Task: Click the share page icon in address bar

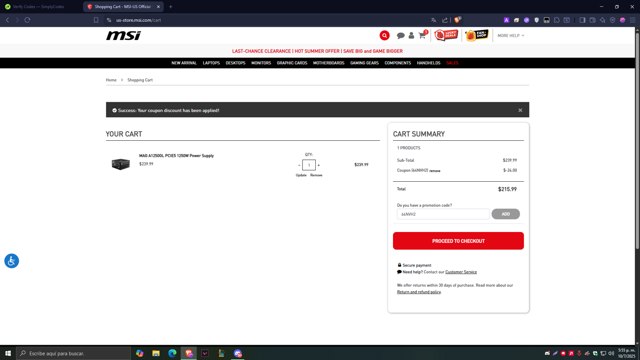Action: pos(445,20)
